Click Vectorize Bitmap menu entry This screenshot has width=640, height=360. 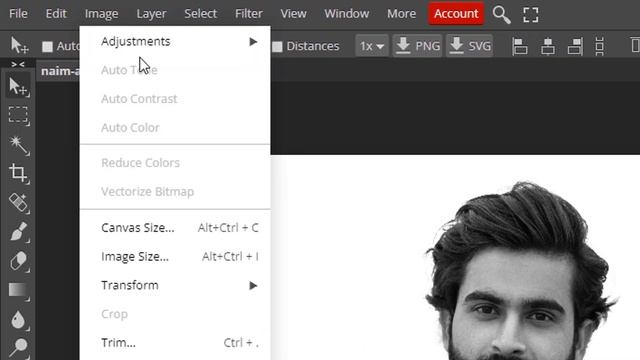coord(175,192)
